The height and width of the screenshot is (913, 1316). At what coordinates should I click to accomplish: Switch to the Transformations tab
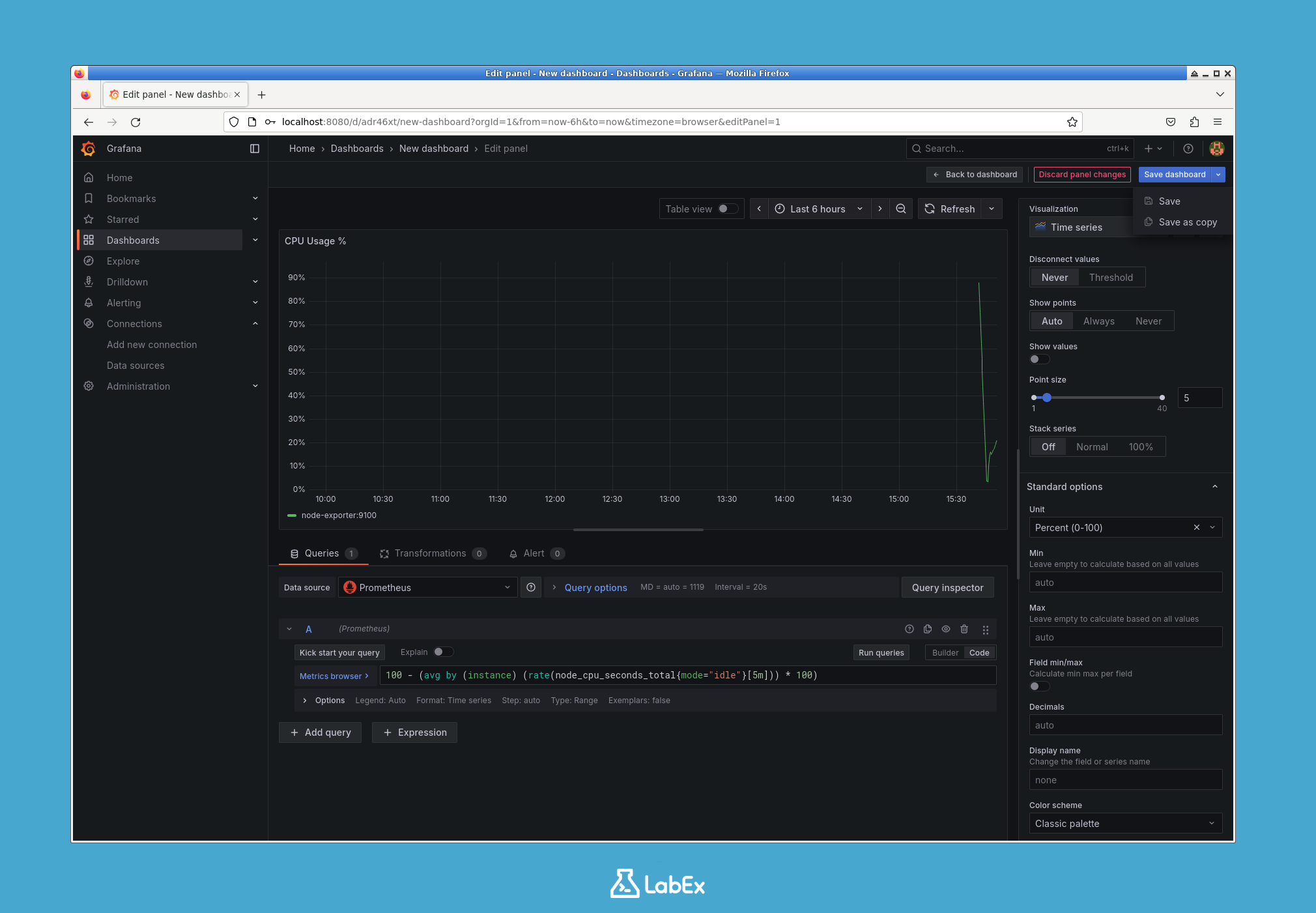[432, 553]
